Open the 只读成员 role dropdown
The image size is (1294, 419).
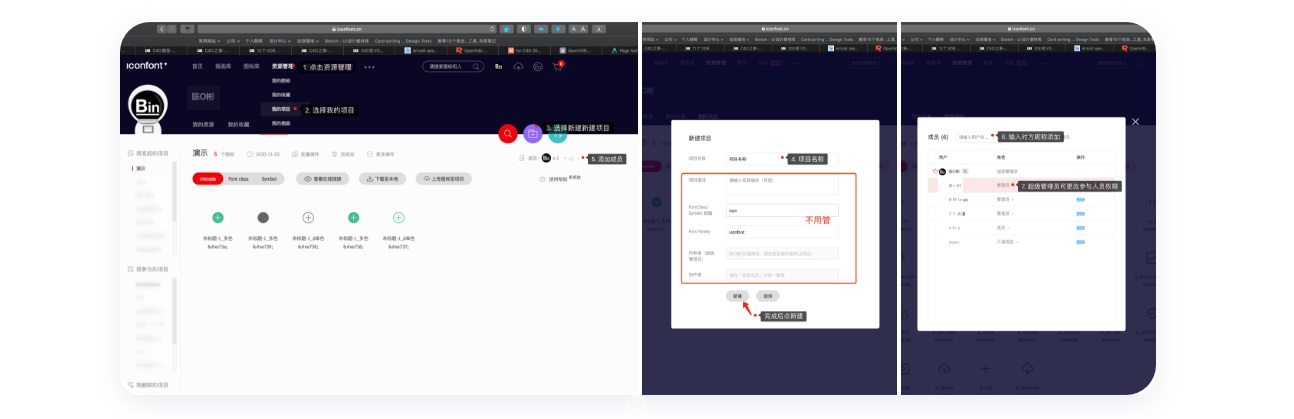[1008, 242]
